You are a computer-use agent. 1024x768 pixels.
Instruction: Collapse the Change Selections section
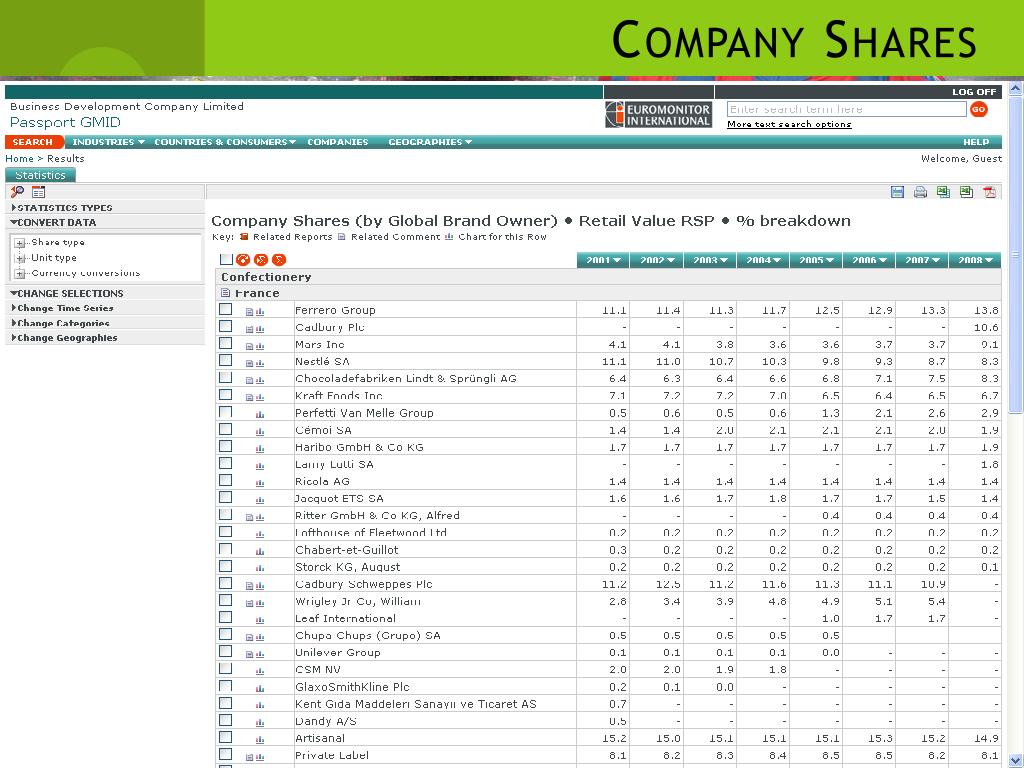point(67,293)
